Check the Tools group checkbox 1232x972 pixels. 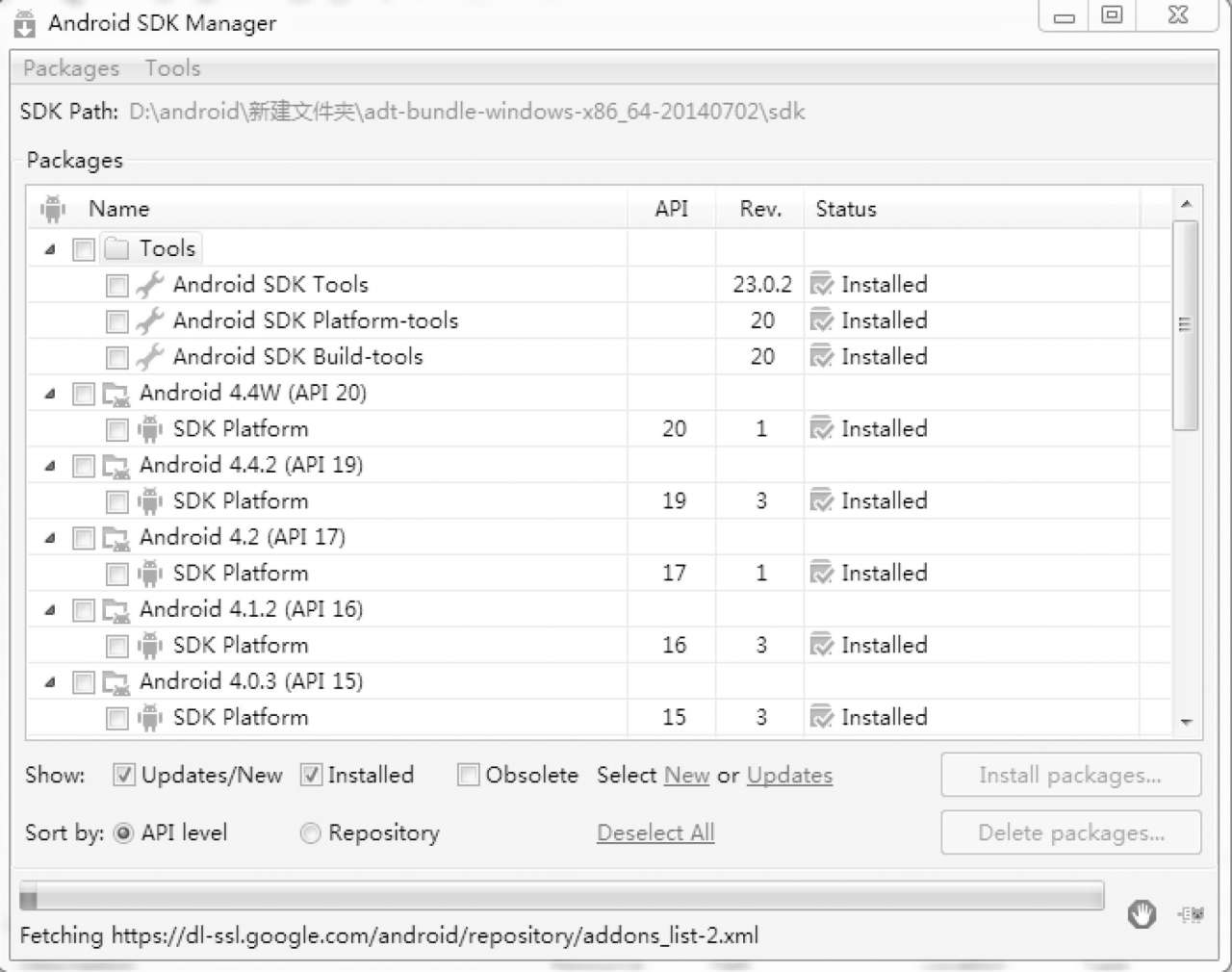tap(84, 250)
